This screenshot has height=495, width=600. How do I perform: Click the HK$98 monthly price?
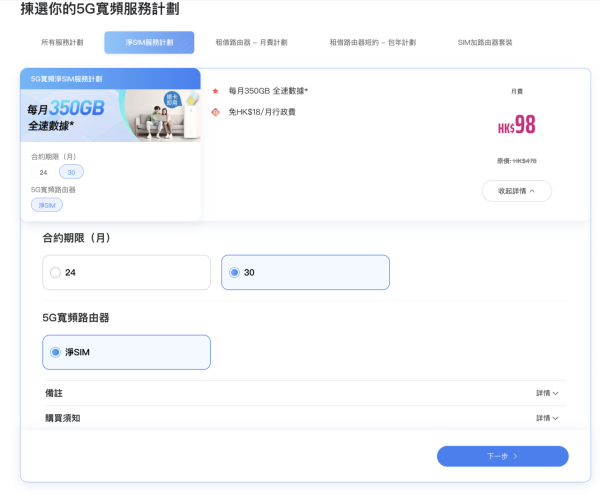point(517,125)
